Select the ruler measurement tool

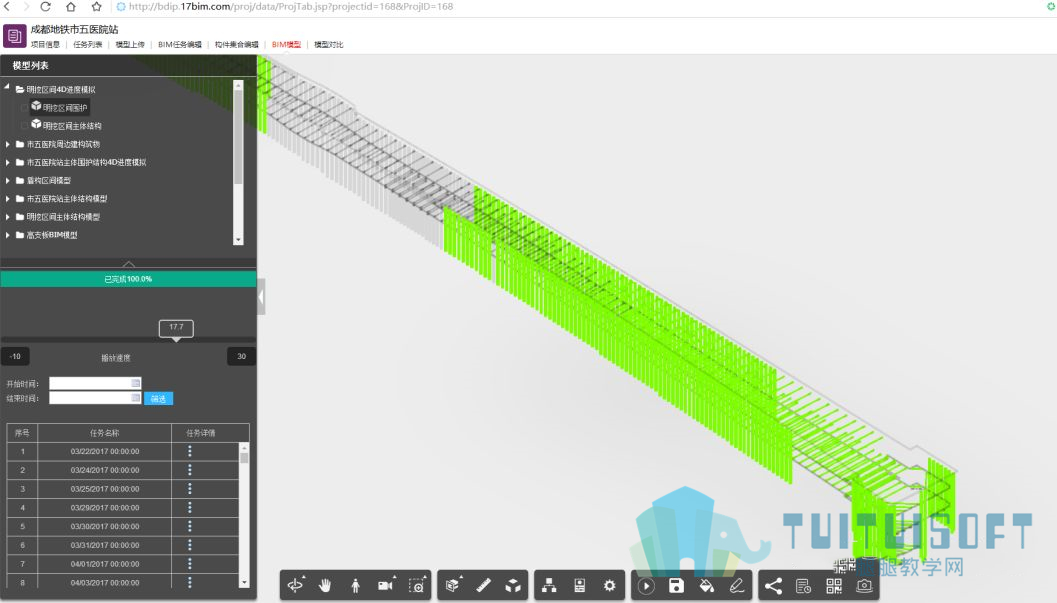click(x=483, y=585)
